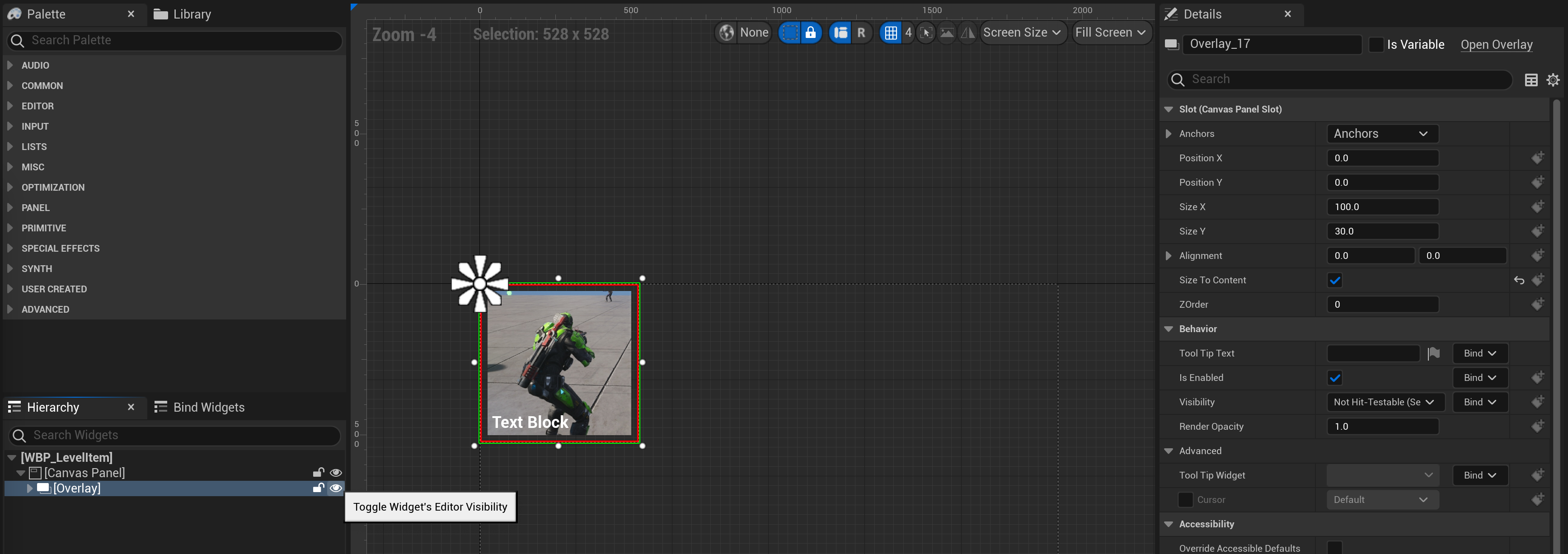Toggle the layout transform mode icon
This screenshot has width=1568, height=554.
click(840, 32)
